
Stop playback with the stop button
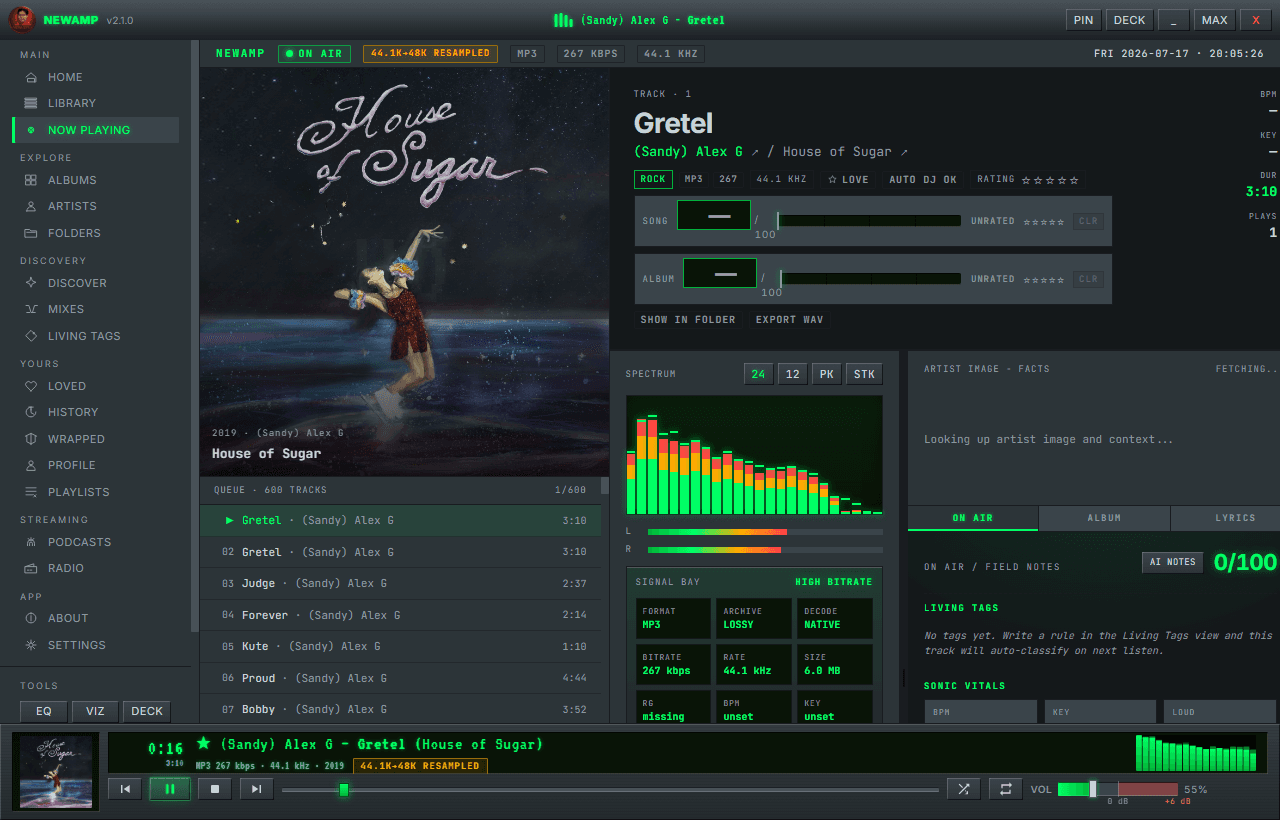(214, 789)
